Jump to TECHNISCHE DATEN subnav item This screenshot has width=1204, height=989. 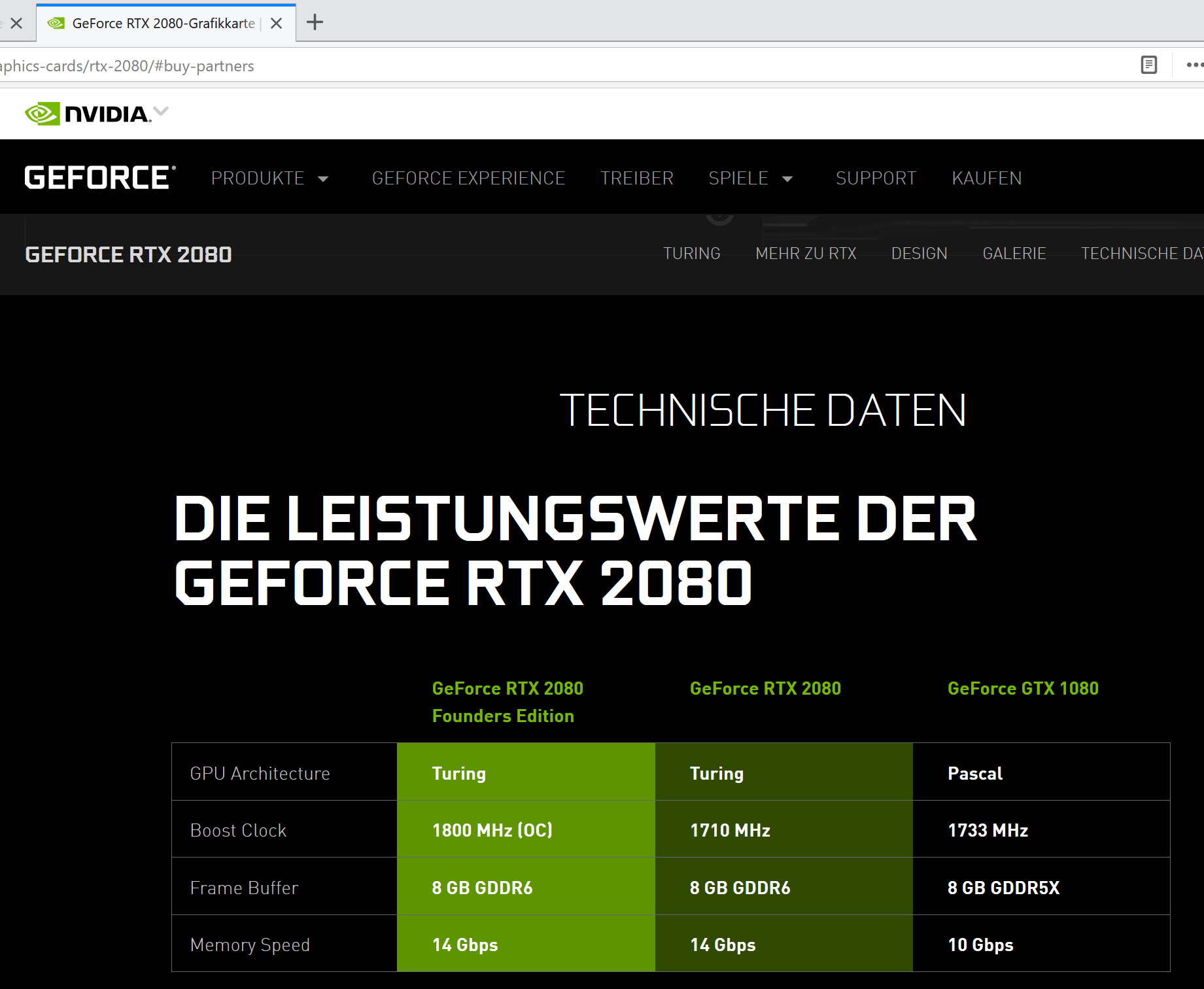click(x=1142, y=254)
